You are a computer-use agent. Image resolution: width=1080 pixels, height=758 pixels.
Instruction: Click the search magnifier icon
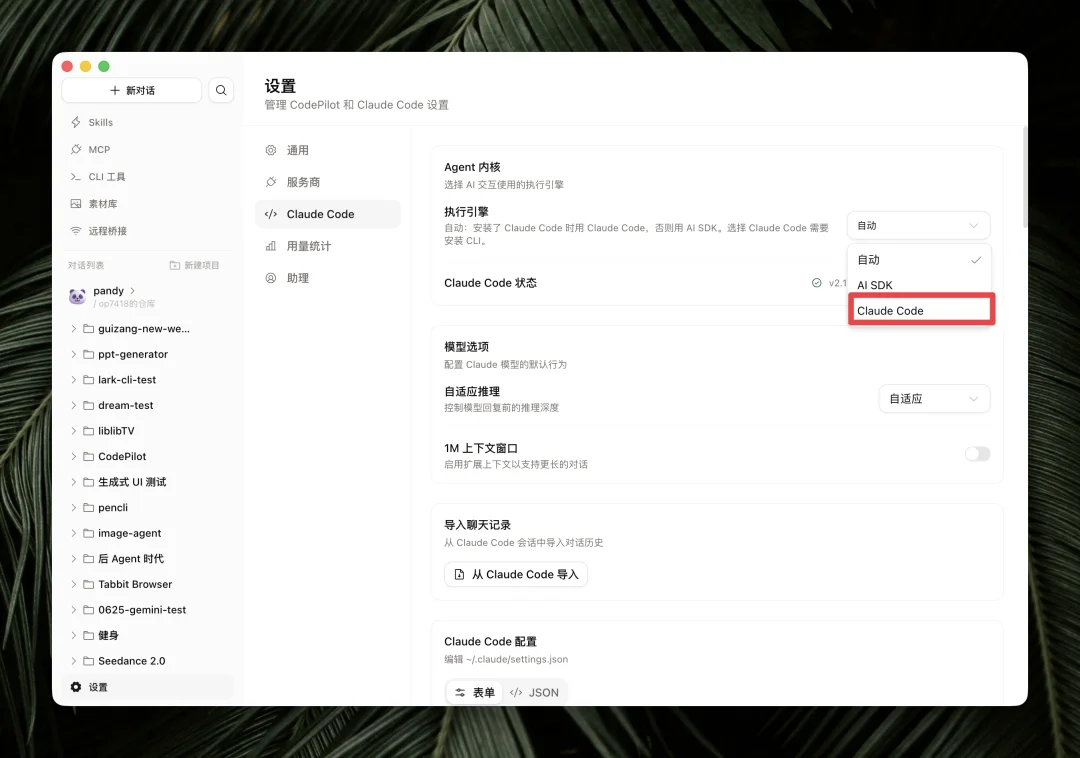(221, 90)
